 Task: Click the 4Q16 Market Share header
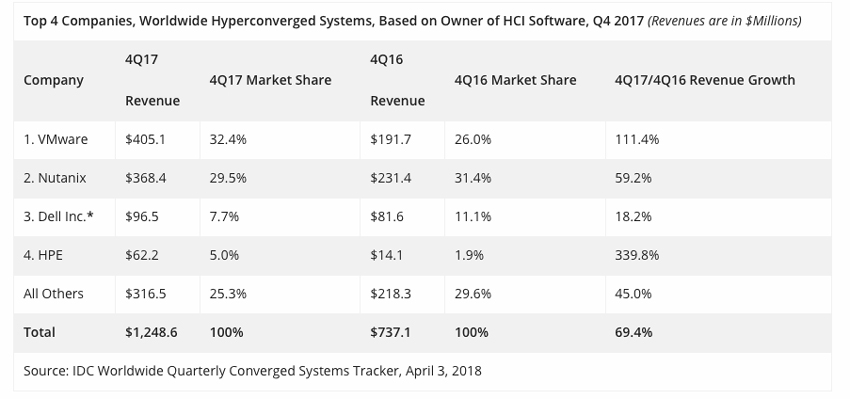pyautogui.click(x=516, y=80)
